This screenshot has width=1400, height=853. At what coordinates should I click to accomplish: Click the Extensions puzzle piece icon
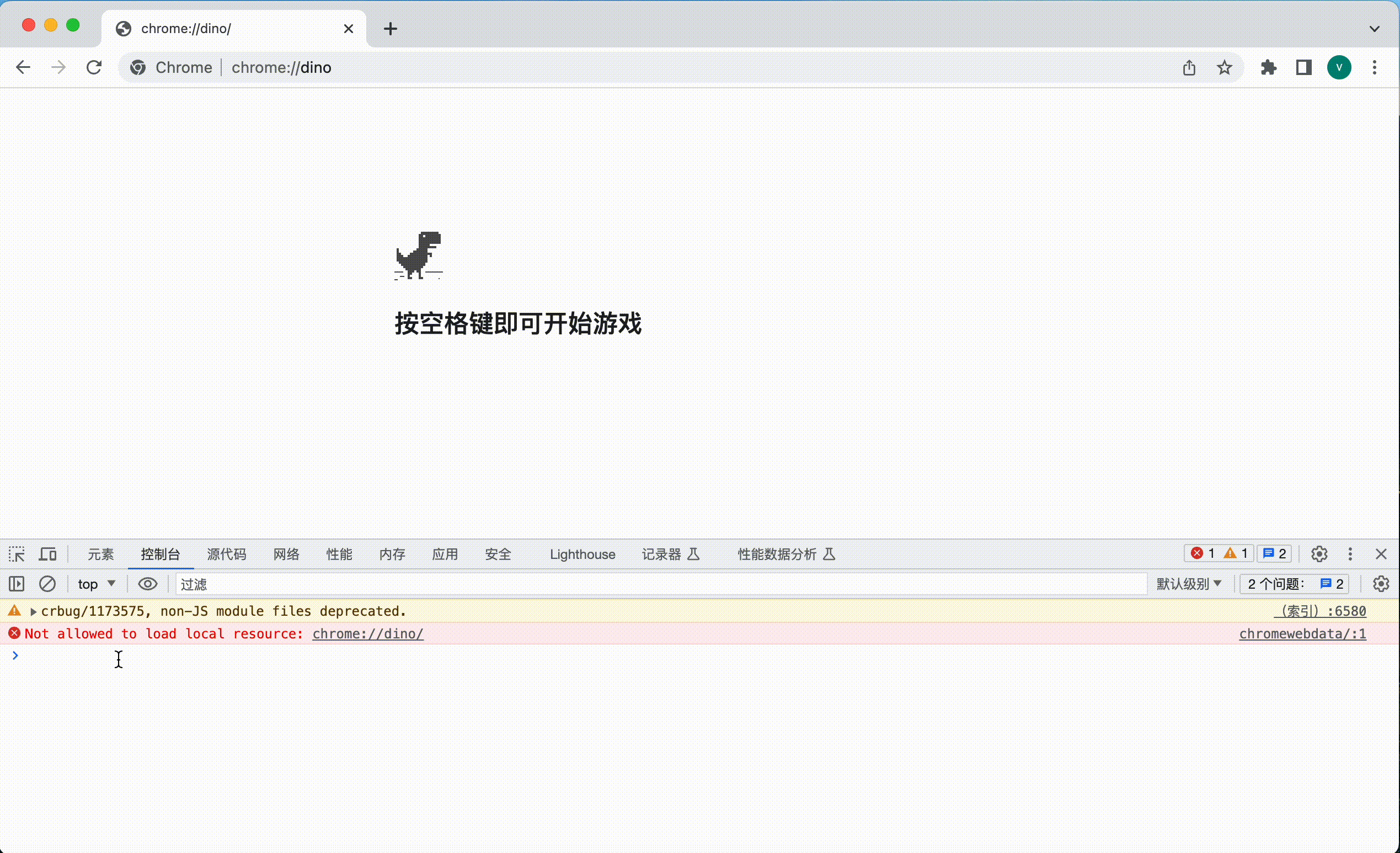tap(1268, 68)
